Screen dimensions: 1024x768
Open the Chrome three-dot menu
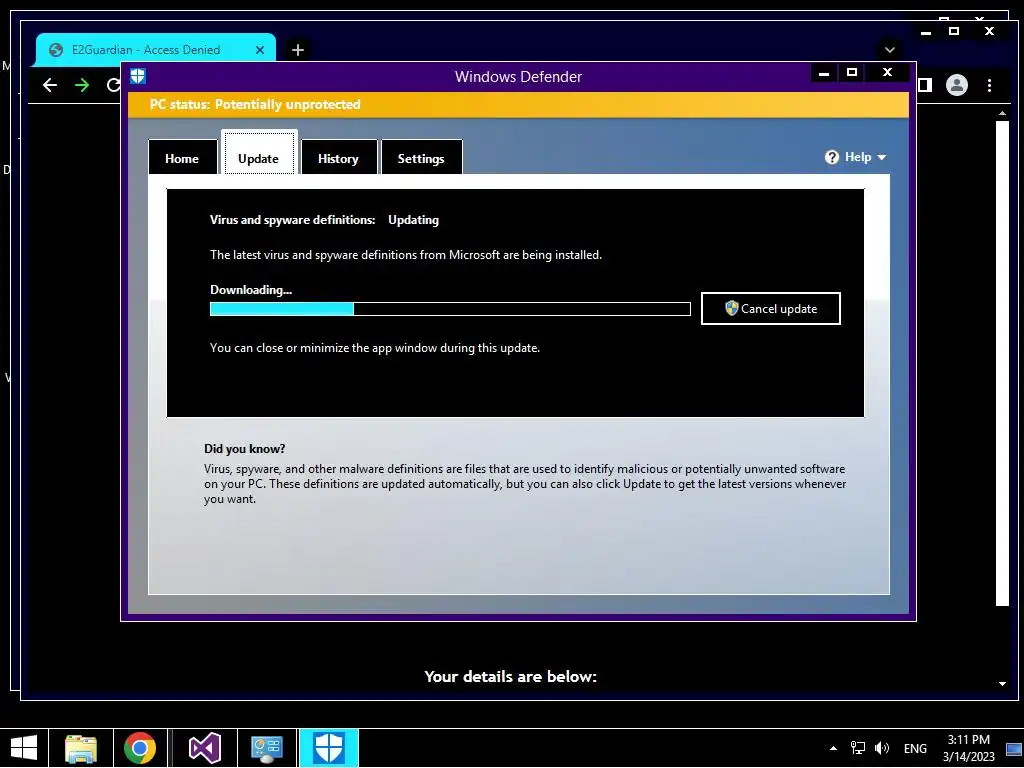989,85
